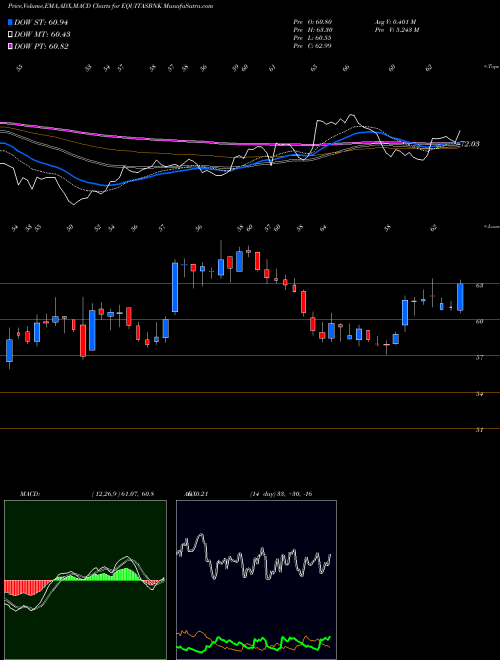Click the 60 price axis label
The image size is (500, 660).
479,322
